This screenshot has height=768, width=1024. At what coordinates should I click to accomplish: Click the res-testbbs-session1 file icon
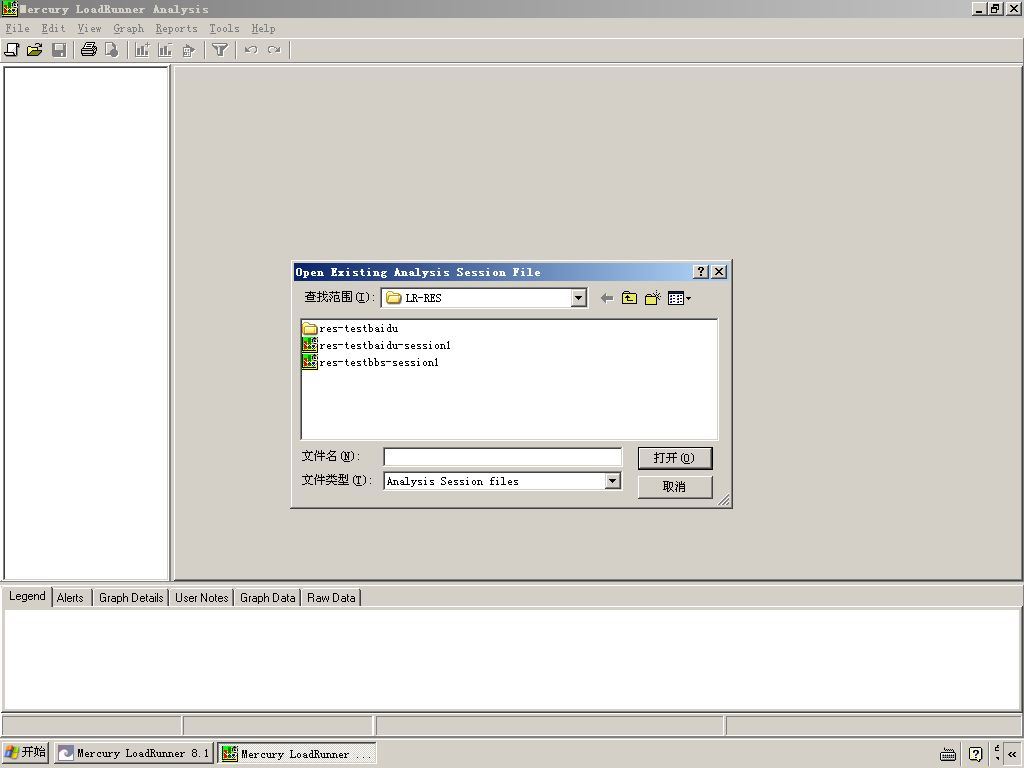coord(310,362)
